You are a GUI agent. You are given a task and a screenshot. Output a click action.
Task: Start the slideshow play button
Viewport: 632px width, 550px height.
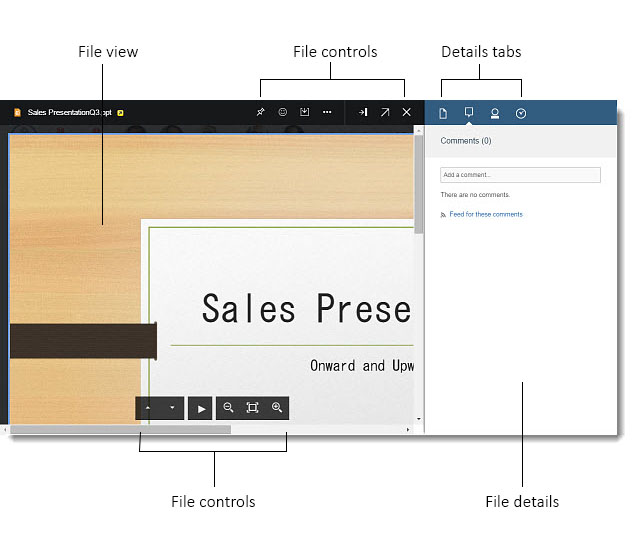200,408
